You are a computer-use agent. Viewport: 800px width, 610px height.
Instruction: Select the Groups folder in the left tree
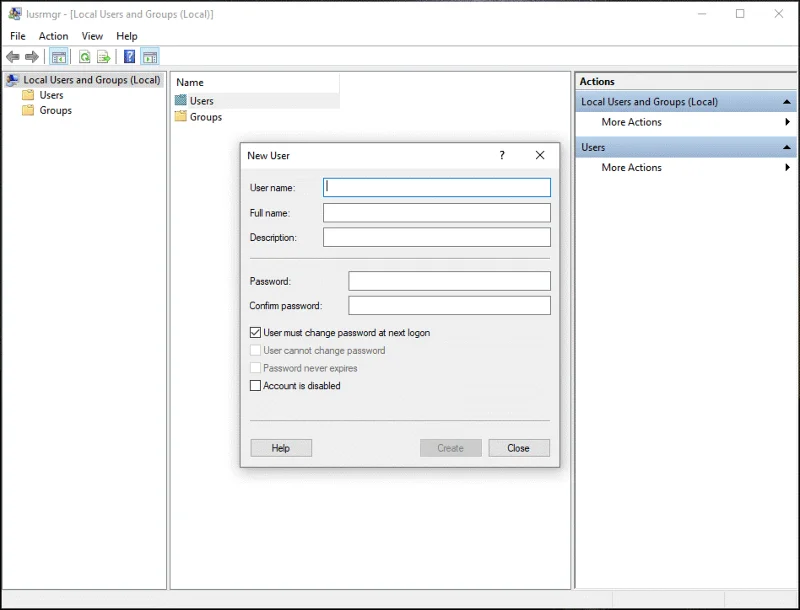point(55,110)
